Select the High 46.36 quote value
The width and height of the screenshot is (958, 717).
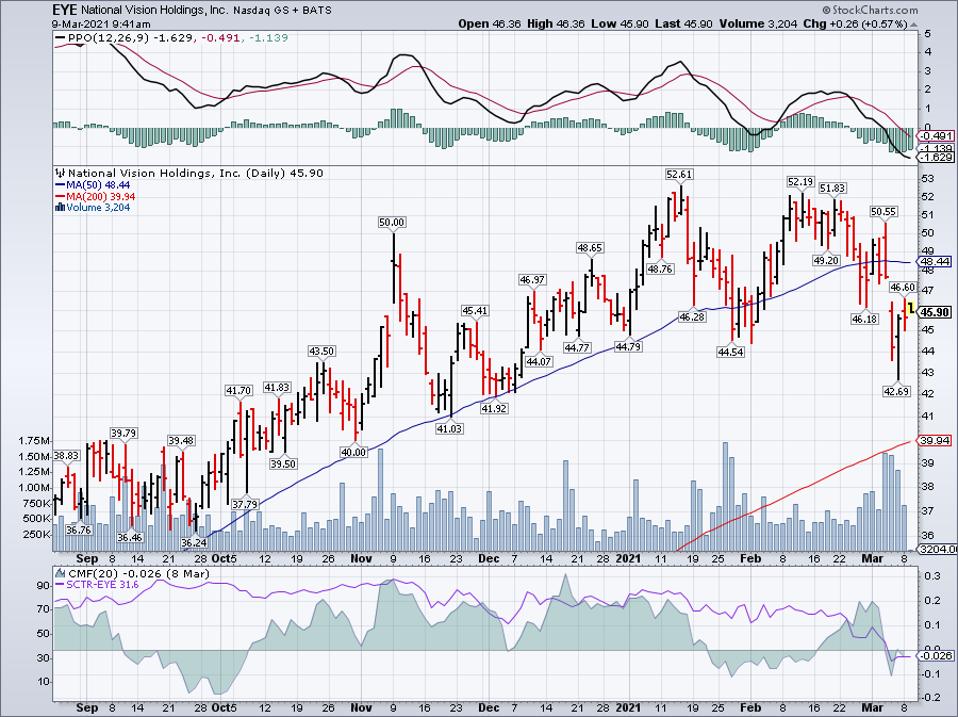coord(556,24)
